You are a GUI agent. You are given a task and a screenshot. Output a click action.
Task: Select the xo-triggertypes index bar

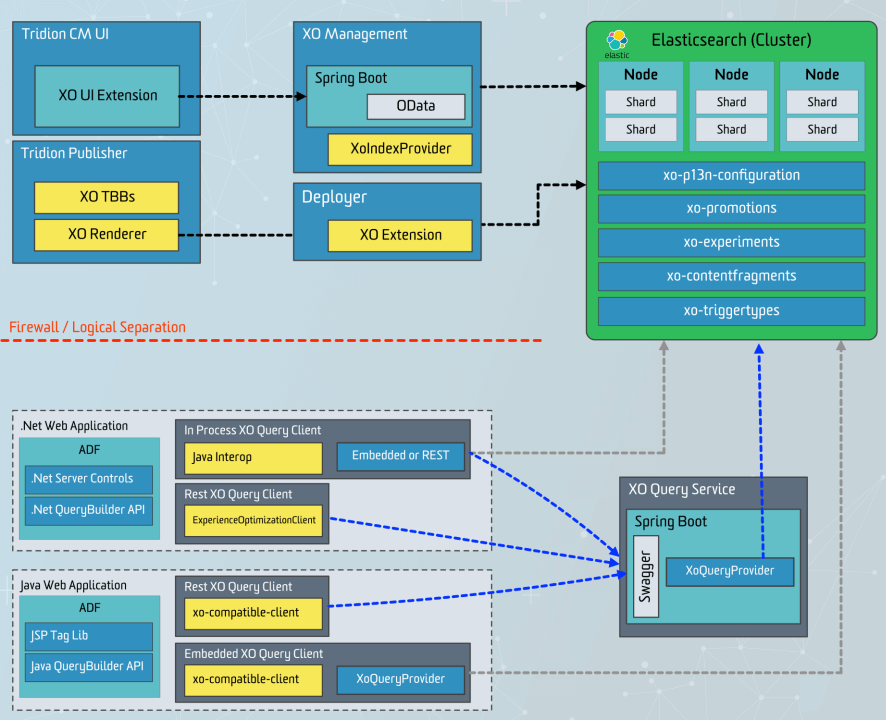[731, 311]
